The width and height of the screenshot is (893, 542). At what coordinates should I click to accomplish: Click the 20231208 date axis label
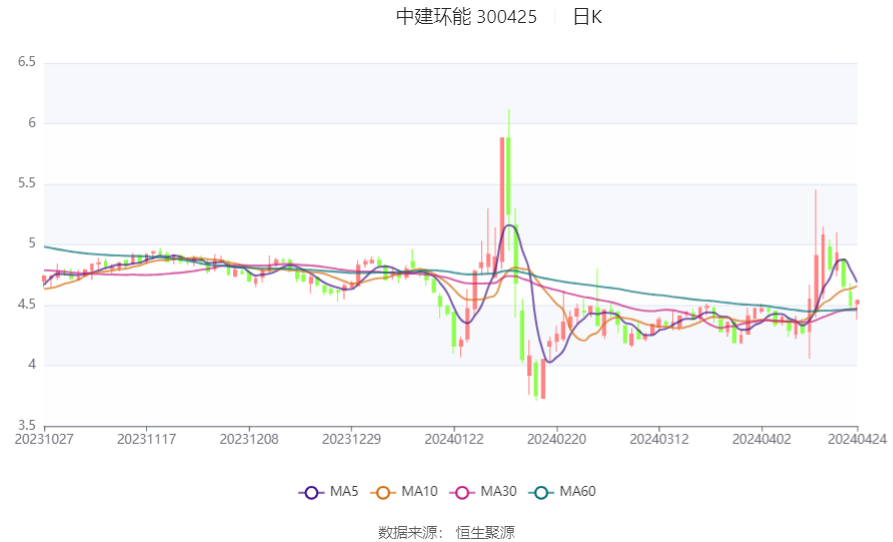click(x=249, y=440)
